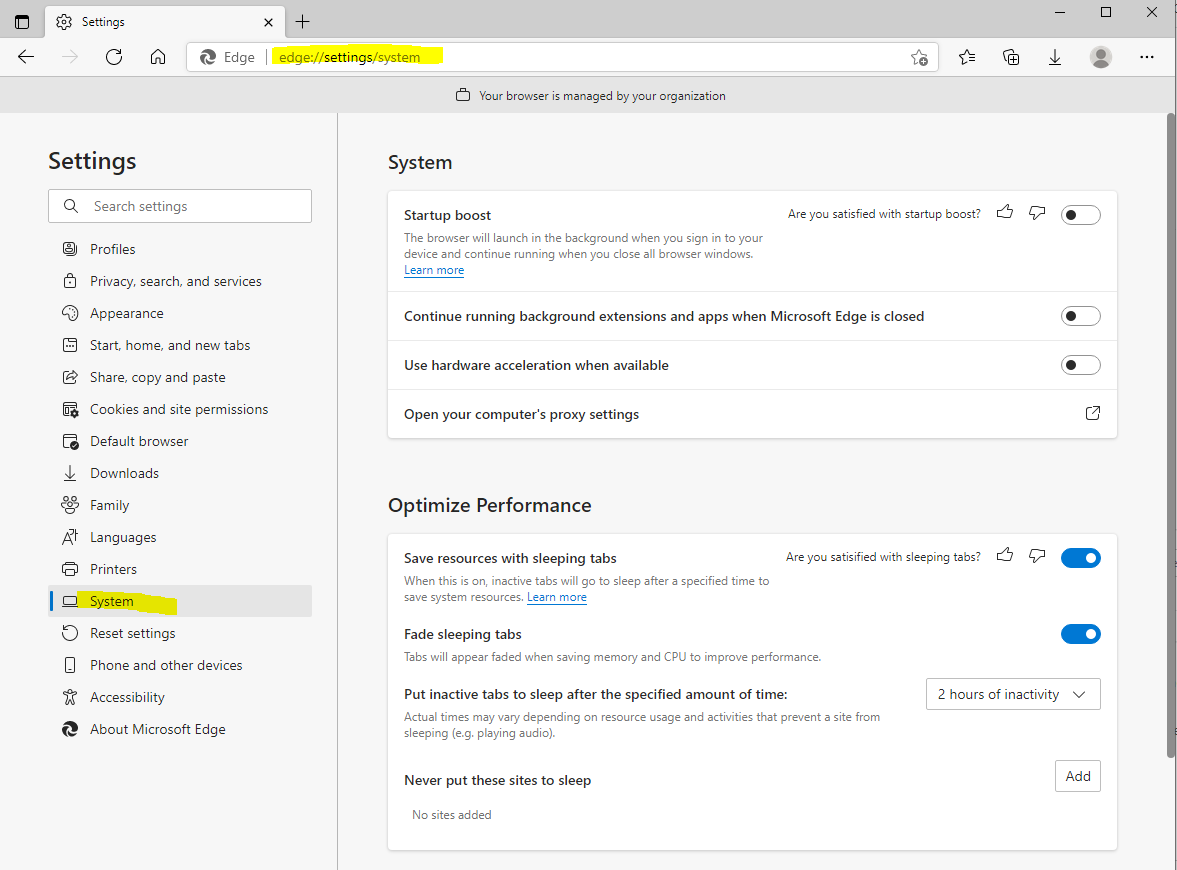Open computer's proxy settings external link icon
1177x870 pixels.
click(x=1092, y=413)
